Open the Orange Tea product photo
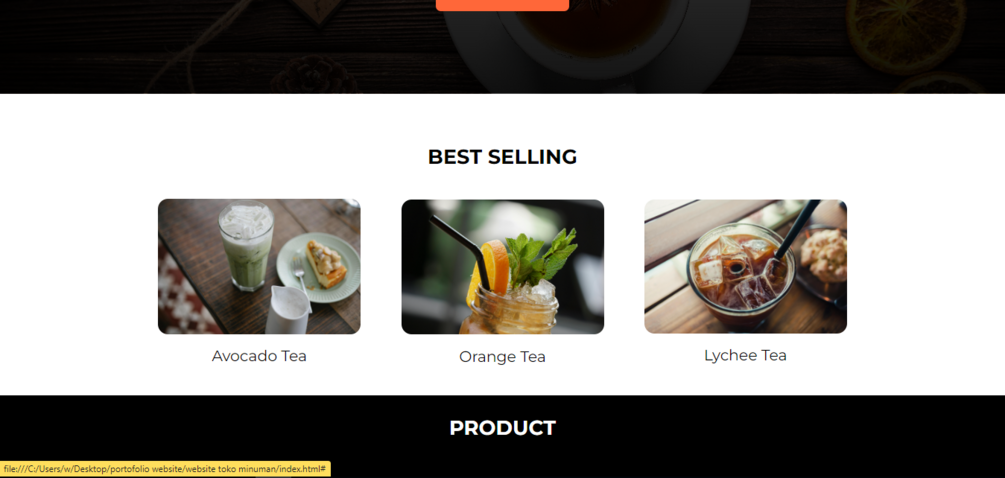The height and width of the screenshot is (478, 1005). (502, 267)
